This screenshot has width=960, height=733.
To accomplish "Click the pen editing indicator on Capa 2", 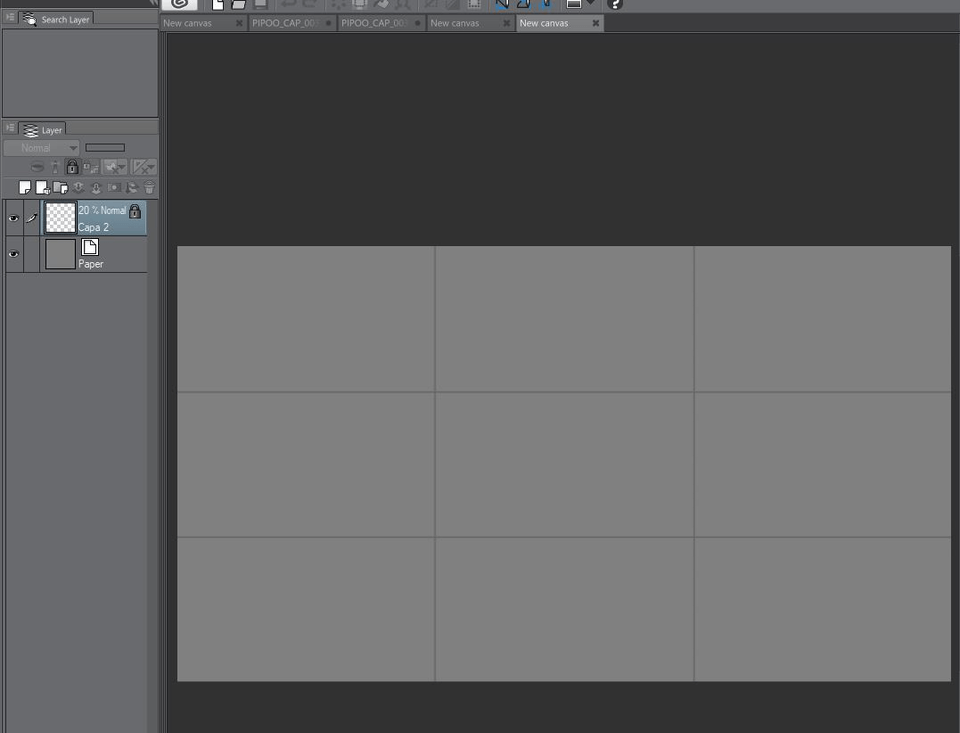I will click(x=32, y=218).
